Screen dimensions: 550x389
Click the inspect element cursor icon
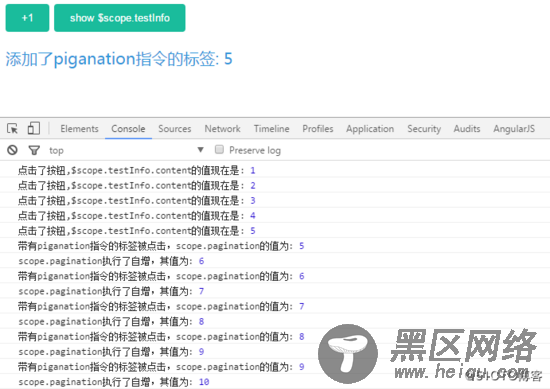click(12, 128)
